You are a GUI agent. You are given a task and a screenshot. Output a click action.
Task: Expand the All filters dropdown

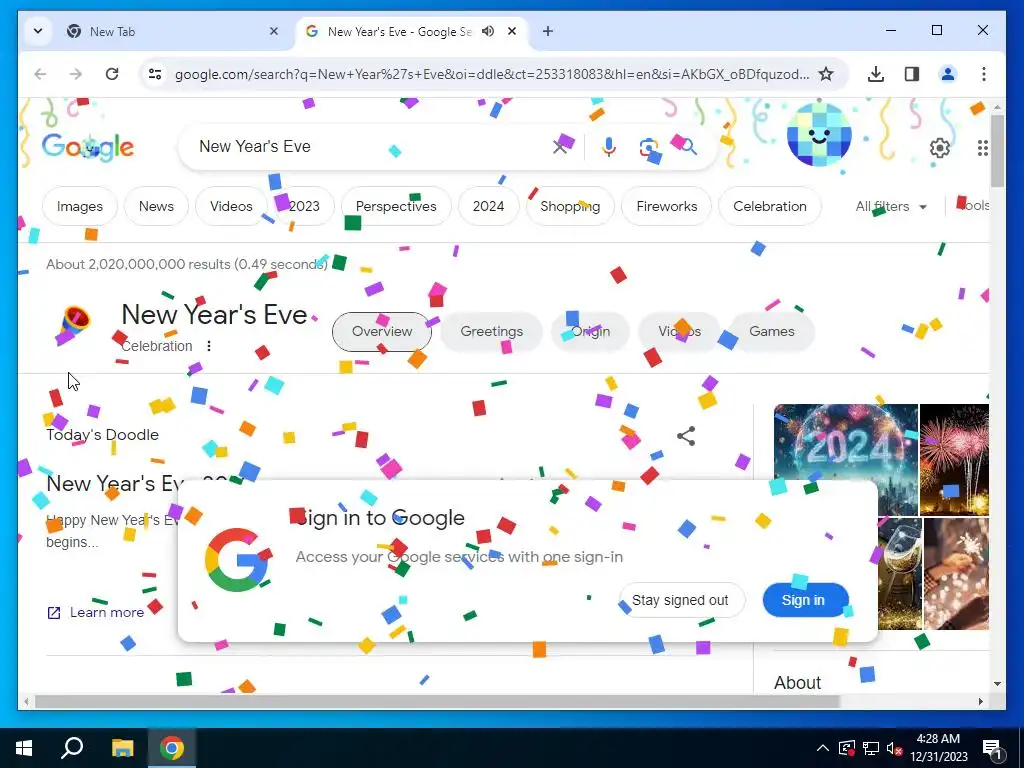coord(891,206)
